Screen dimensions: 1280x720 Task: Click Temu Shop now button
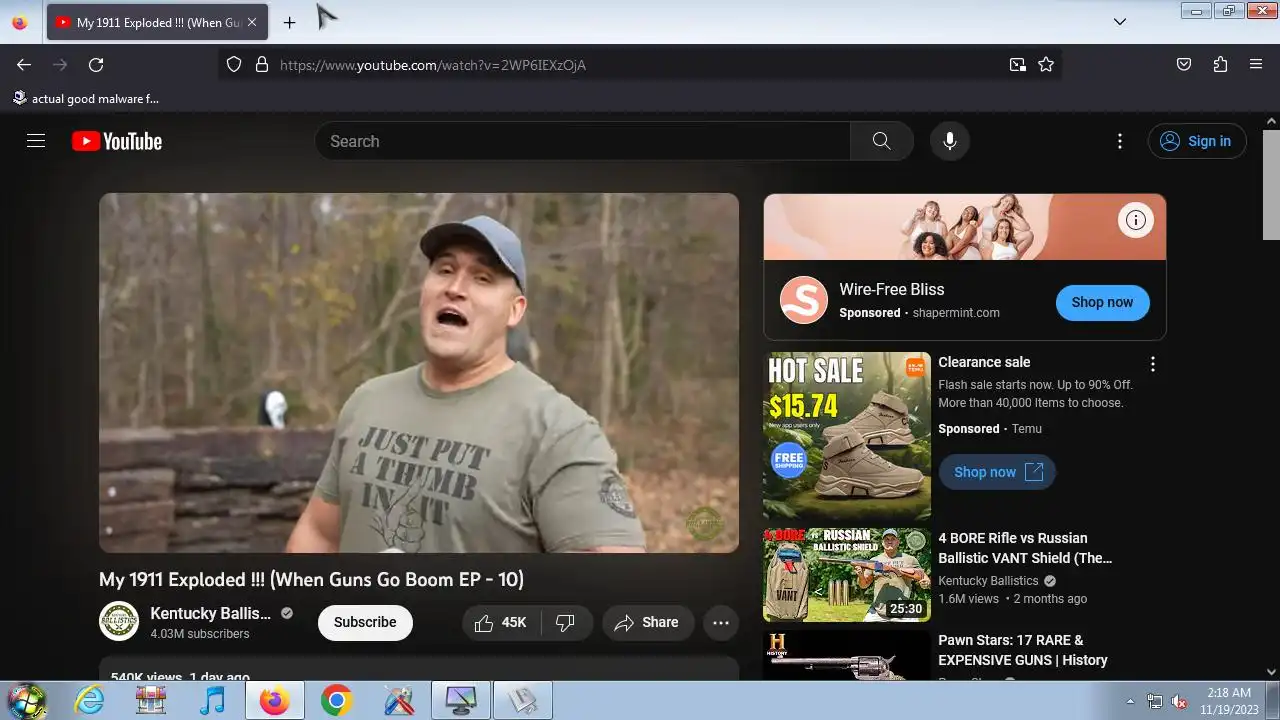997,472
